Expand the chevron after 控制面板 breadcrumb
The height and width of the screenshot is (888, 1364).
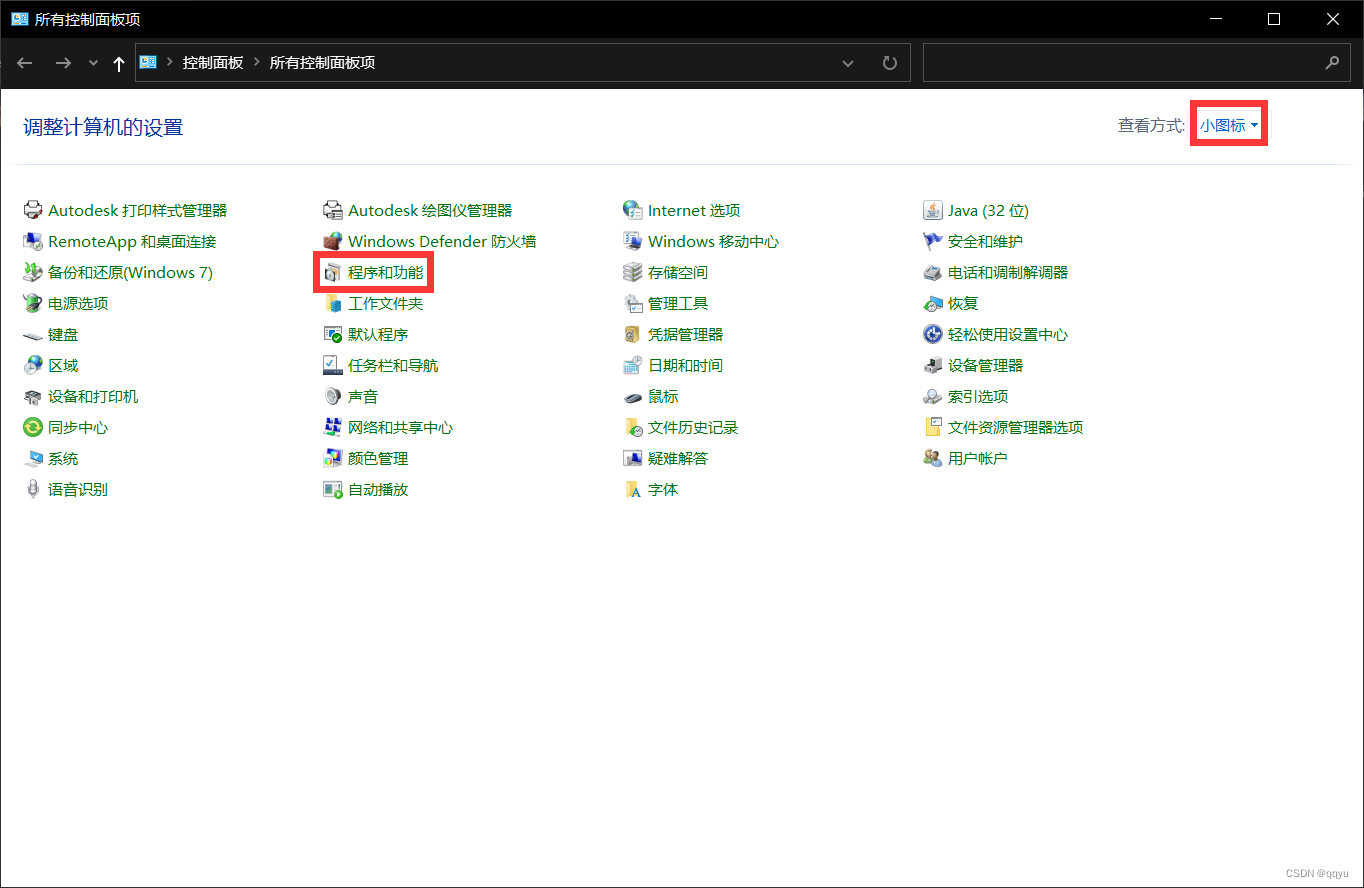coord(257,63)
